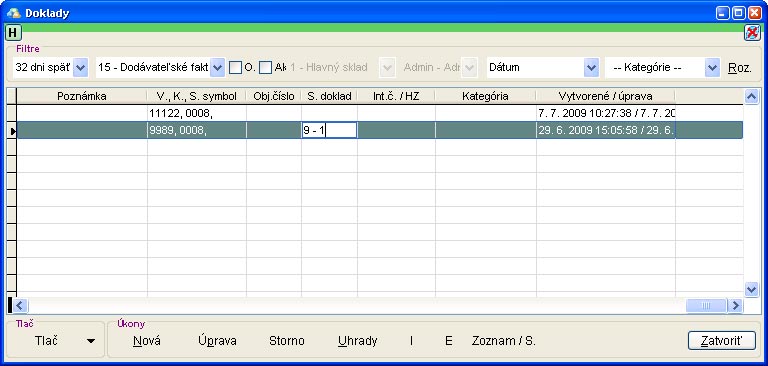768x366 pixels.
Task: Click the vertical scrollbar down arrow
Action: (751, 290)
